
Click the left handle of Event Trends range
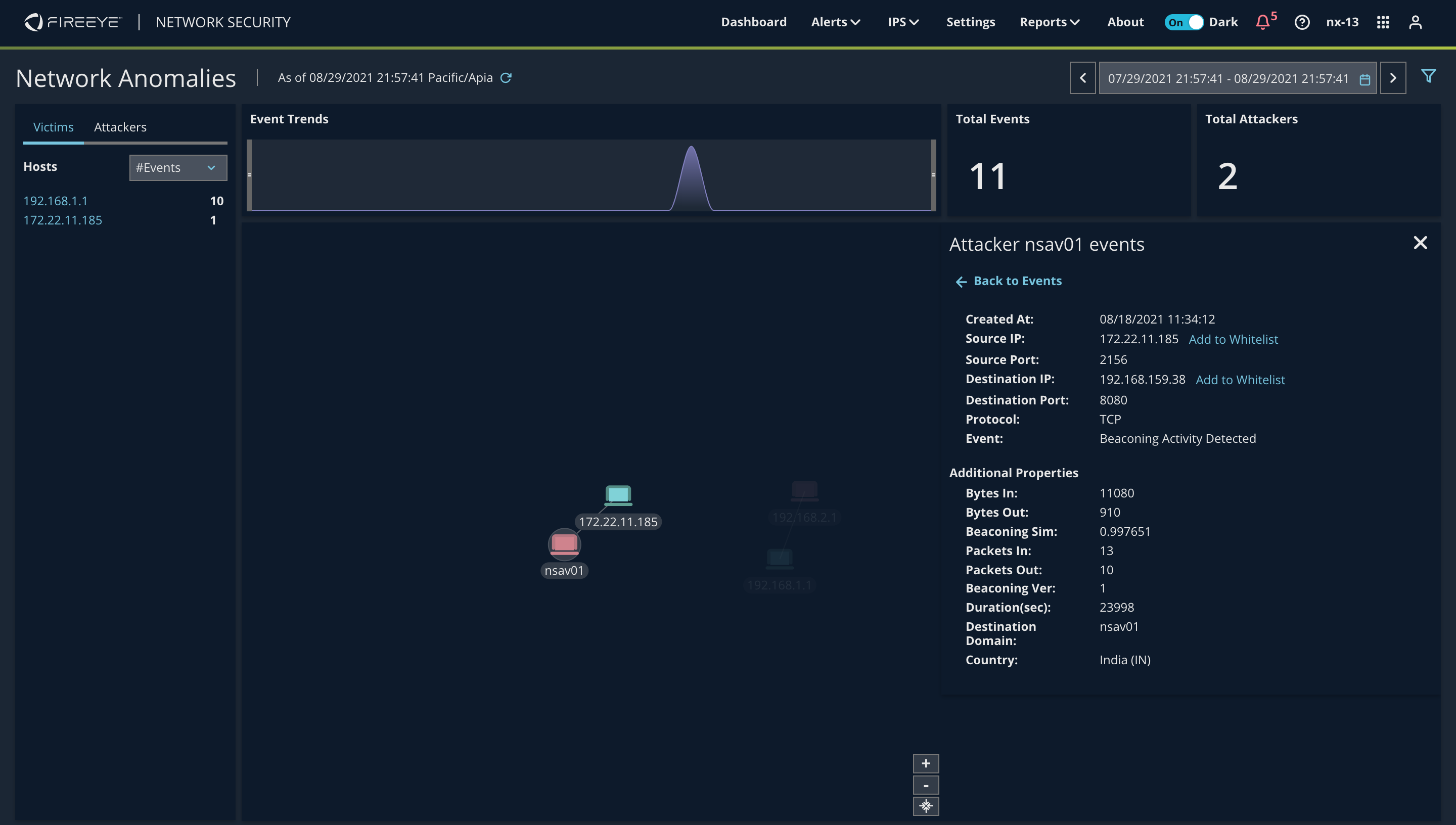[x=249, y=175]
